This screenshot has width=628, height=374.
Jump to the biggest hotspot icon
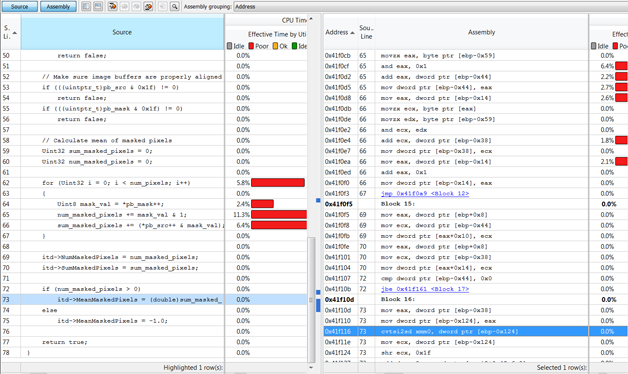(x=113, y=6)
